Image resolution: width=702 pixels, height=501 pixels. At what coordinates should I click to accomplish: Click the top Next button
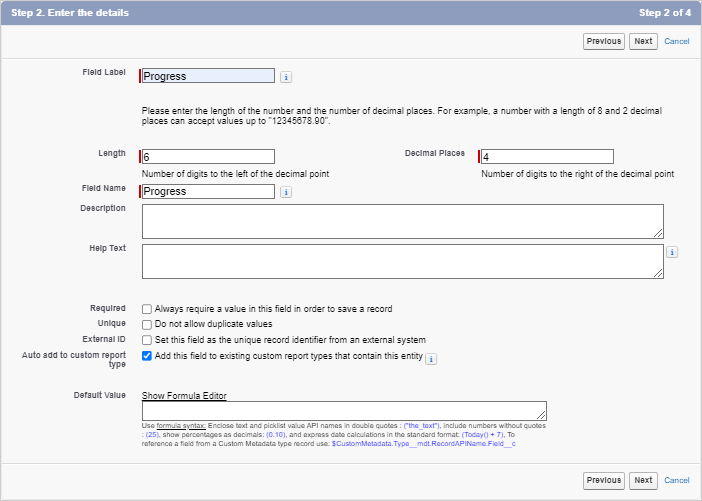coord(643,41)
